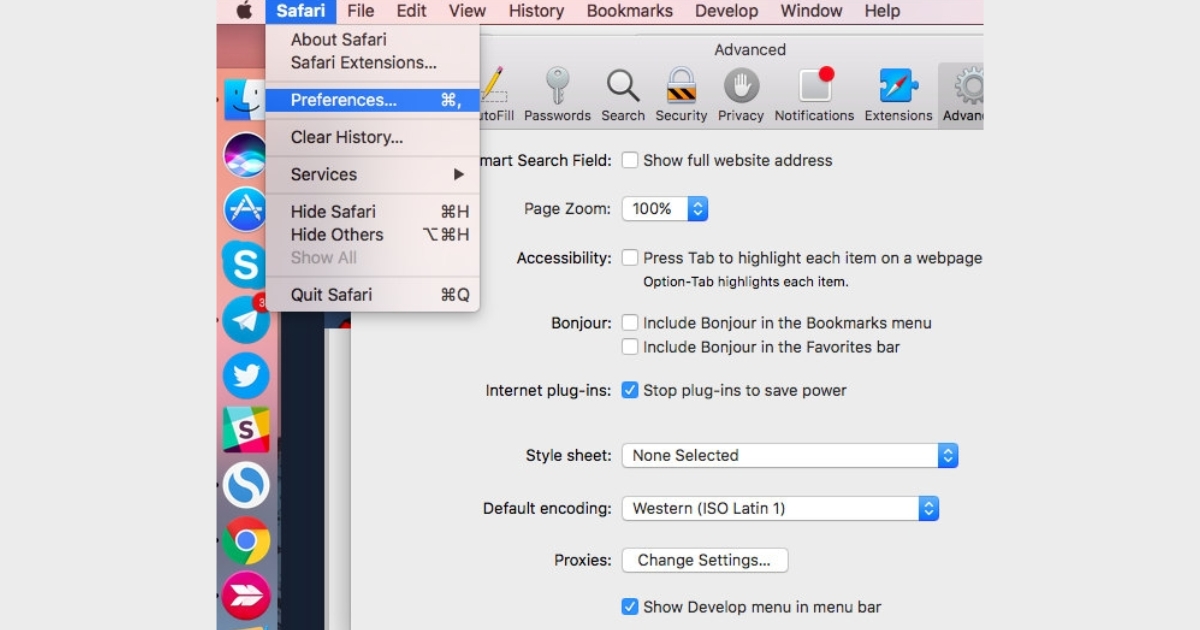The width and height of the screenshot is (1200, 630).
Task: Open the Passwords preferences pane
Action: click(557, 95)
